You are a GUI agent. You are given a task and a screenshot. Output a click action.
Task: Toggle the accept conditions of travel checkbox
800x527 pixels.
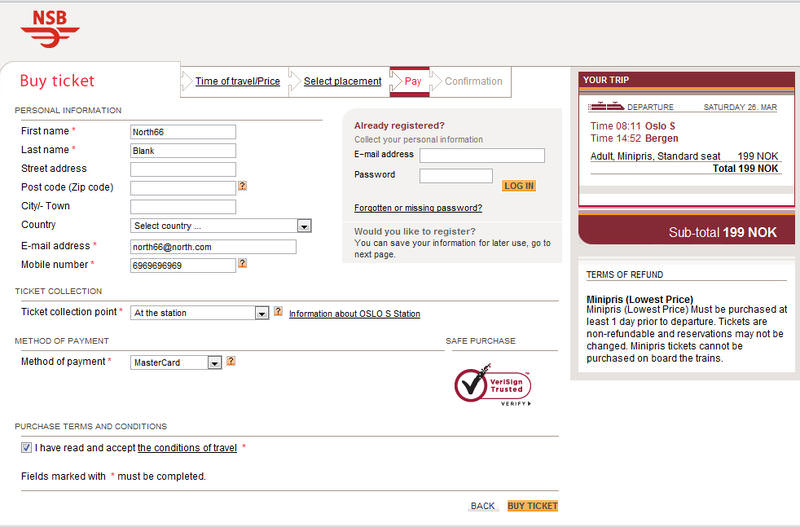coord(26,447)
